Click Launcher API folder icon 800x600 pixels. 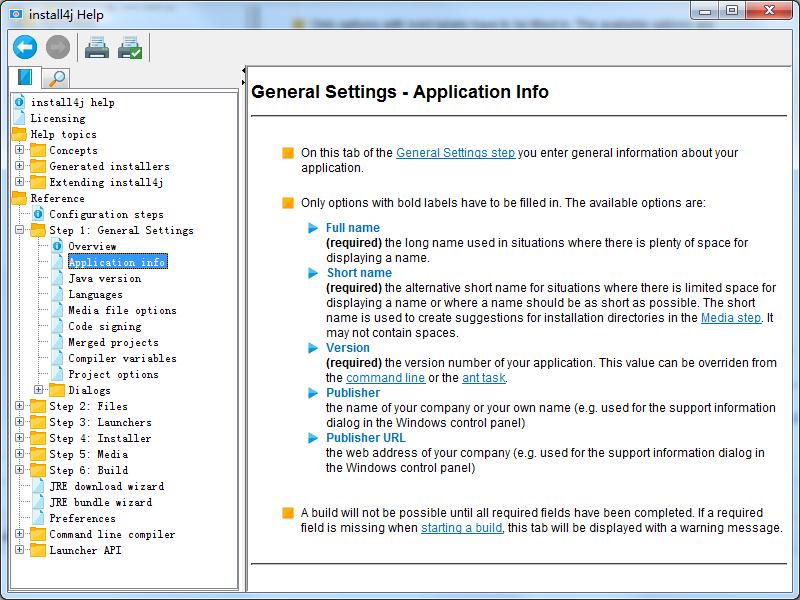[x=38, y=550]
